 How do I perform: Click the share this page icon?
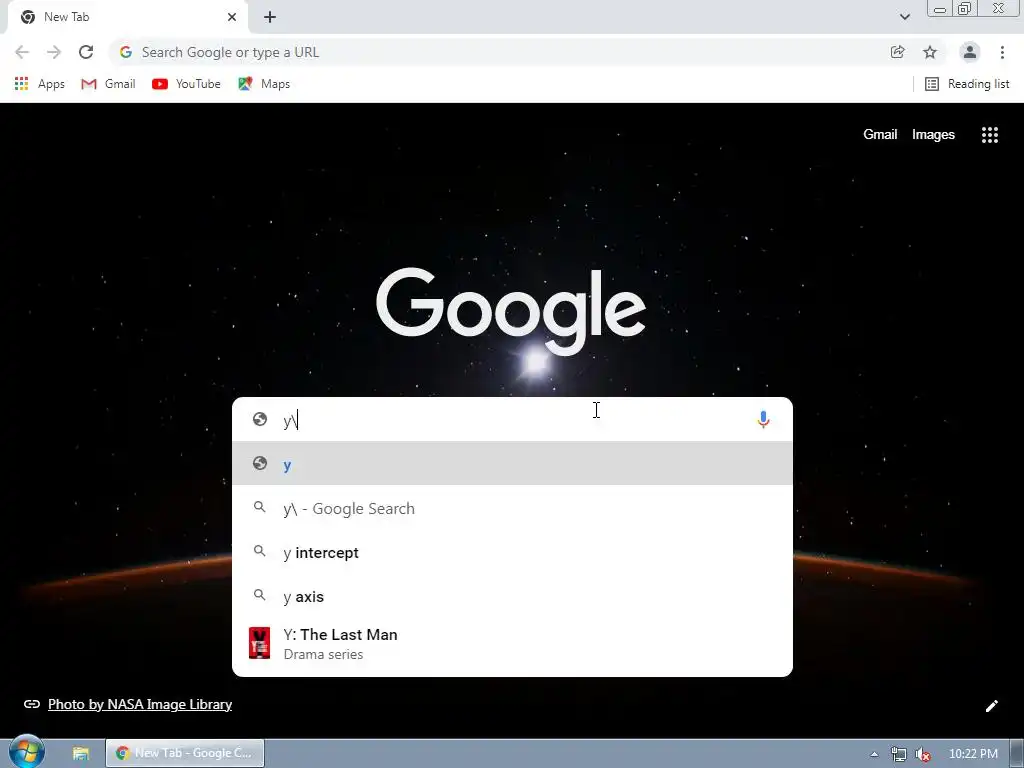[897, 52]
